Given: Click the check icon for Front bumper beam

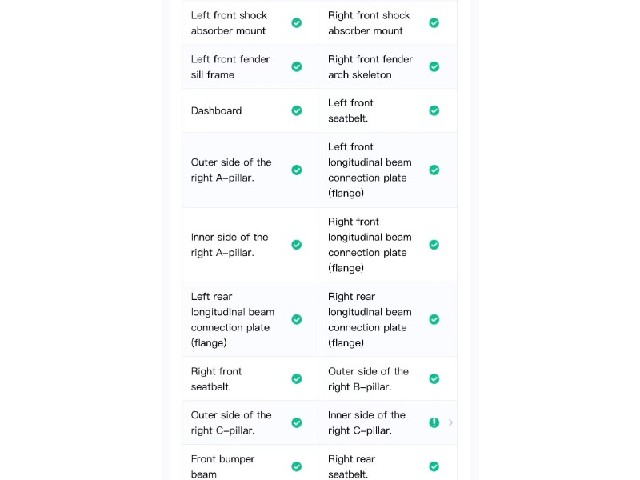Looking at the screenshot, I should pos(297,467).
